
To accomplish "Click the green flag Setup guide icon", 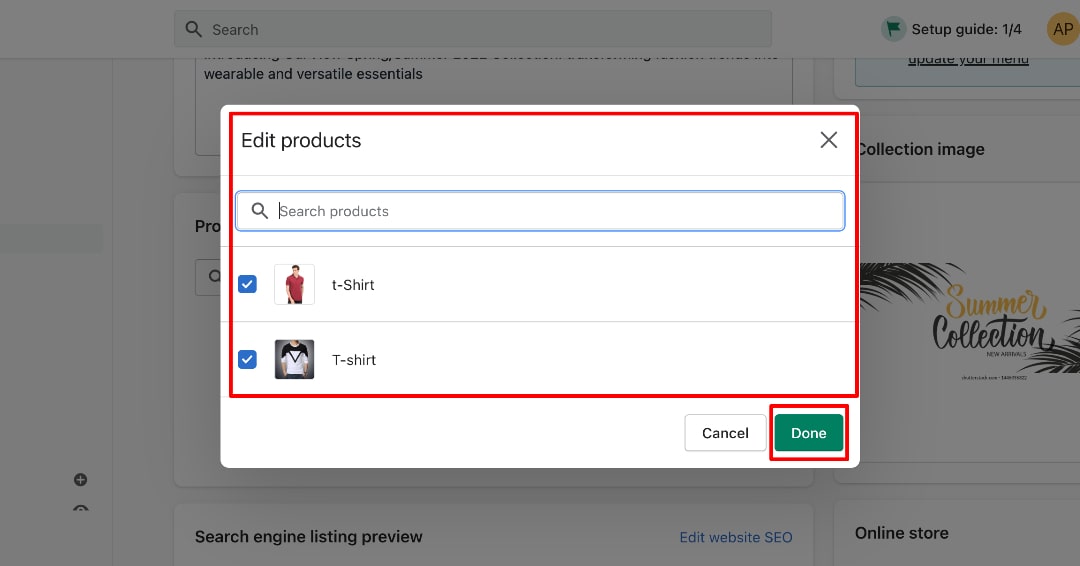I will [893, 30].
